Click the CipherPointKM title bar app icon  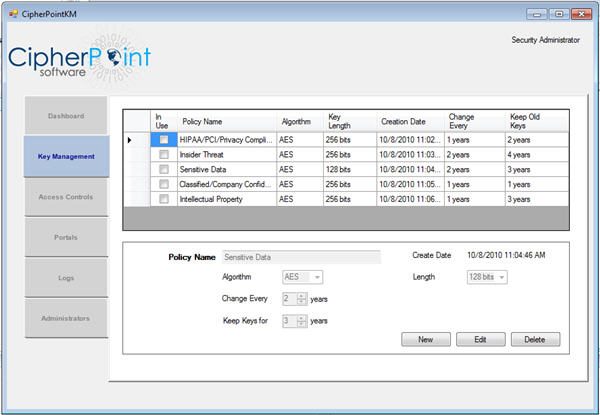13,14
